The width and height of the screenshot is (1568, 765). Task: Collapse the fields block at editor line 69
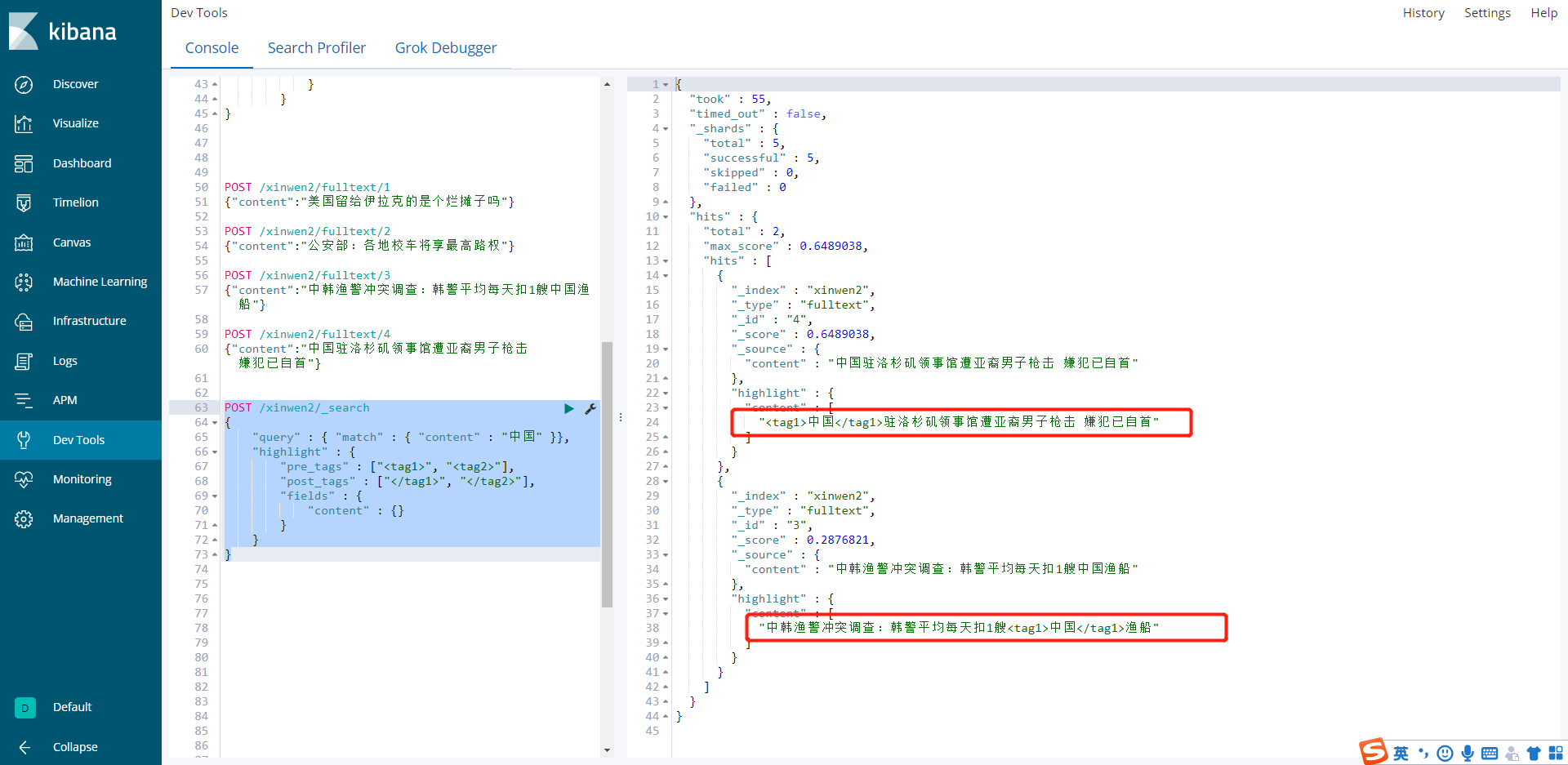[215, 496]
